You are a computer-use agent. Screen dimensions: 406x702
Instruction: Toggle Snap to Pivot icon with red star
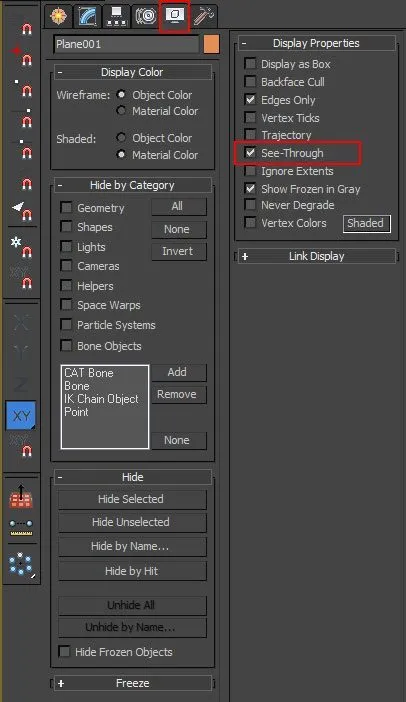22,56
